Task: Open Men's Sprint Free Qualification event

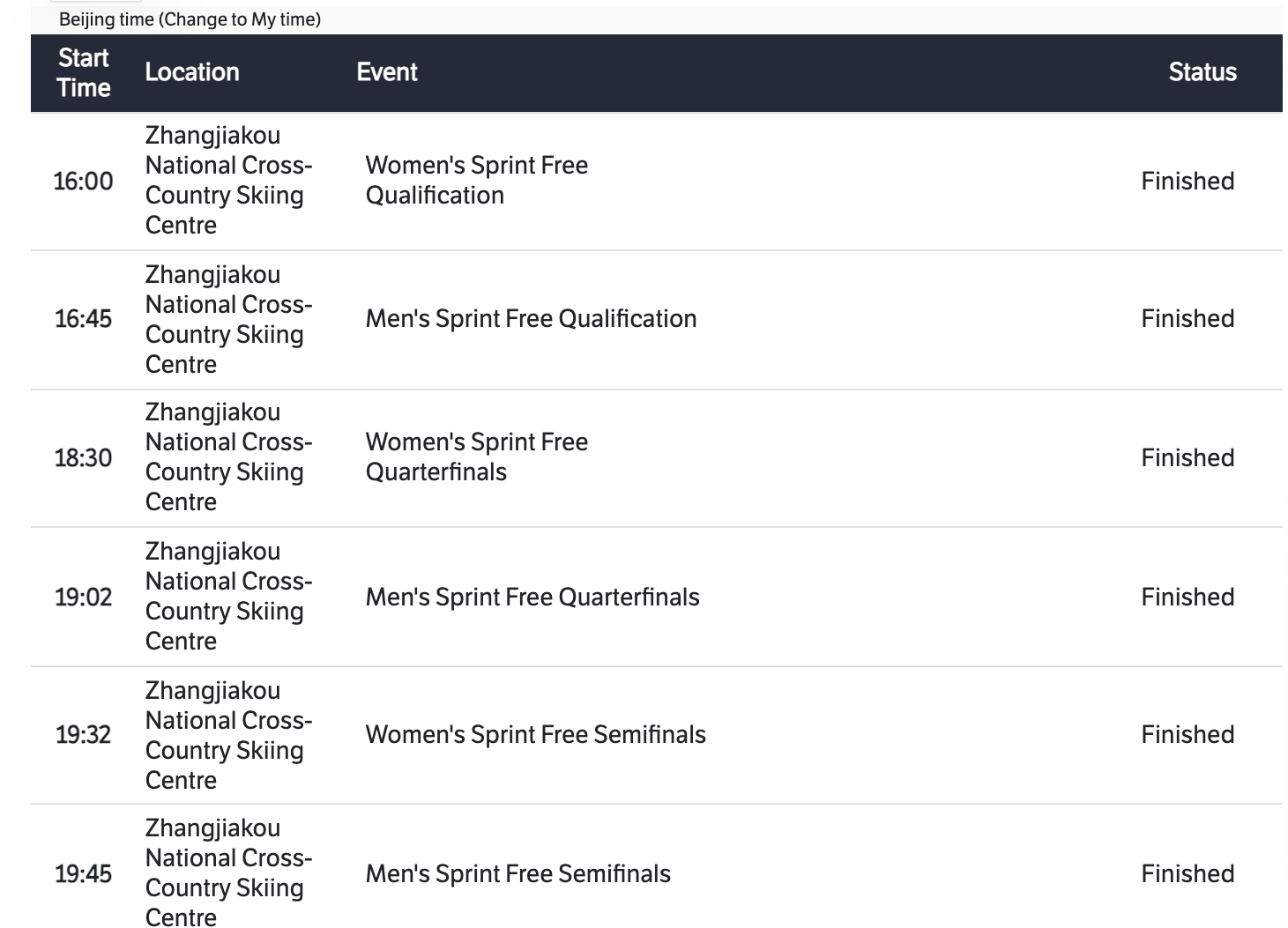Action: click(531, 319)
